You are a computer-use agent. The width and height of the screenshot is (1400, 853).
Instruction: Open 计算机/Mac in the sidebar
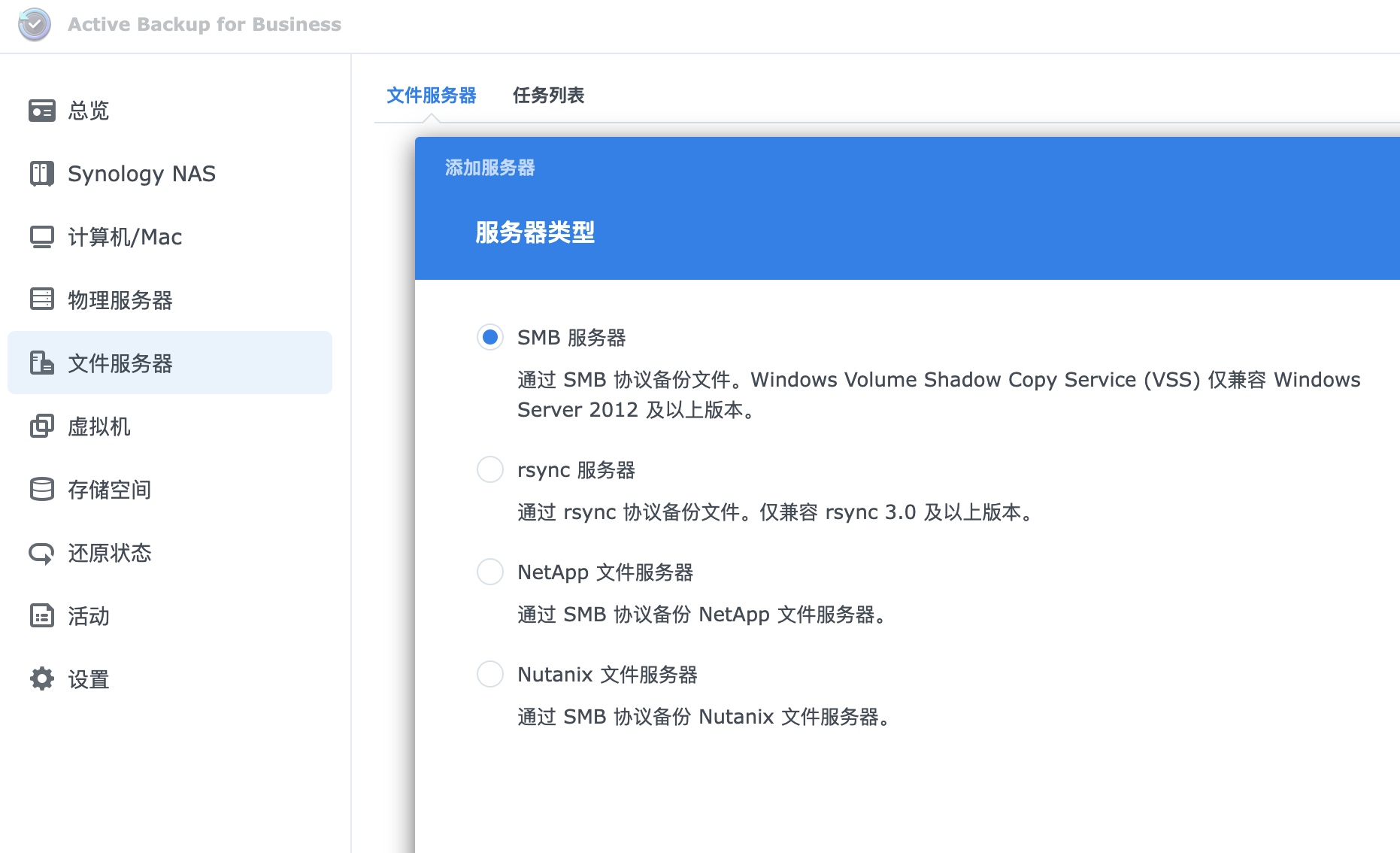(170, 237)
